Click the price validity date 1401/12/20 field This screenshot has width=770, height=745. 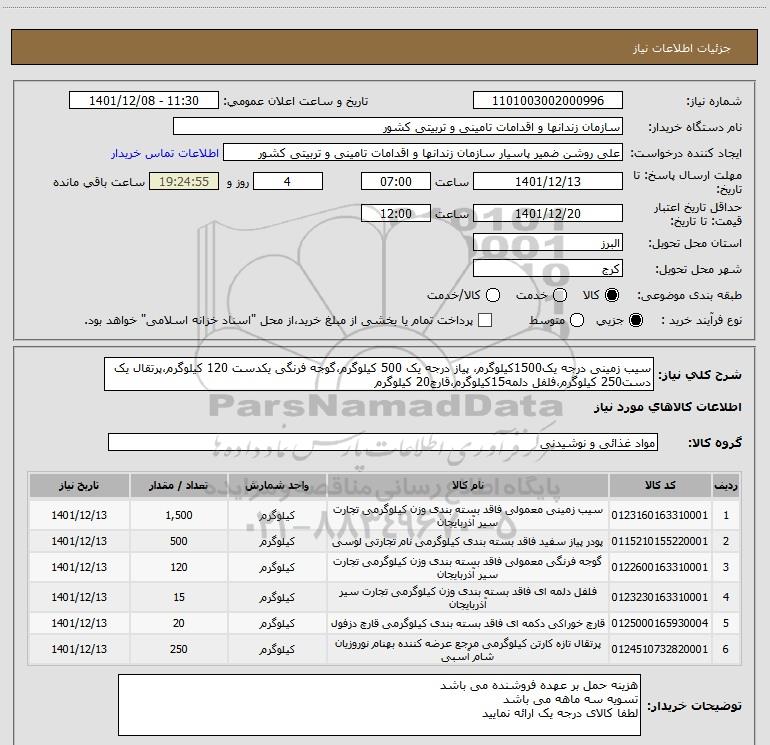(548, 213)
